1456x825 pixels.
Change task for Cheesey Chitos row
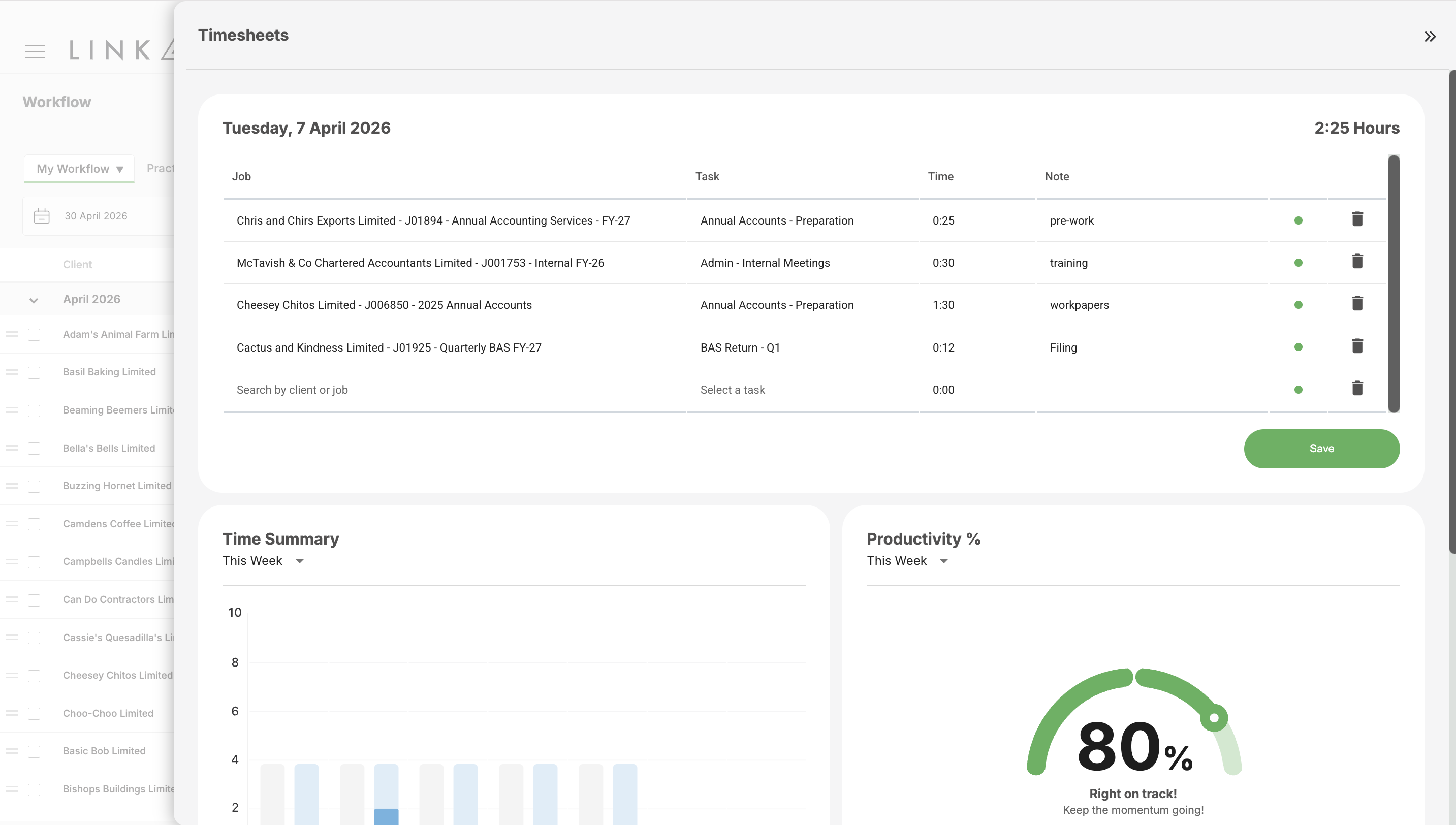coord(803,305)
